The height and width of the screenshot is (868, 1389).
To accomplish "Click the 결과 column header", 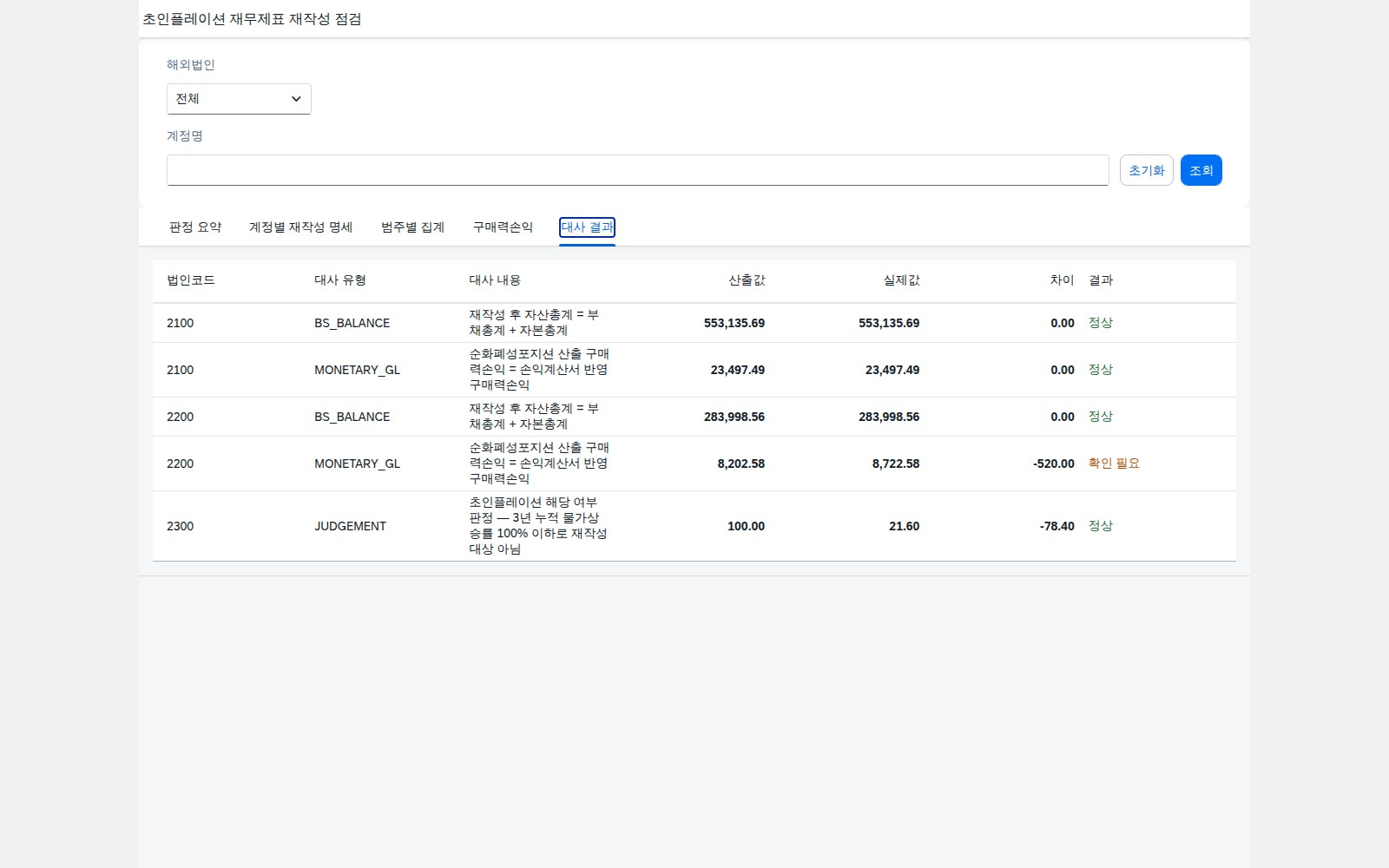I will pos(1101,280).
